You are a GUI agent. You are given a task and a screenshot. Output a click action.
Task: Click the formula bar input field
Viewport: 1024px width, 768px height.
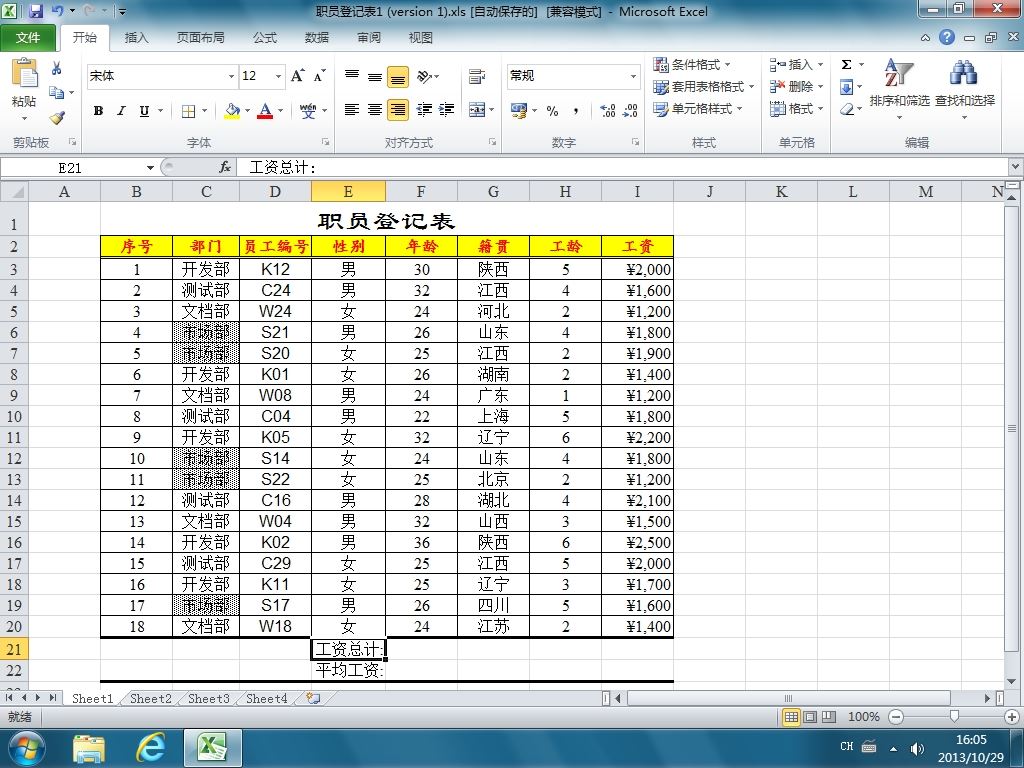(x=624, y=168)
